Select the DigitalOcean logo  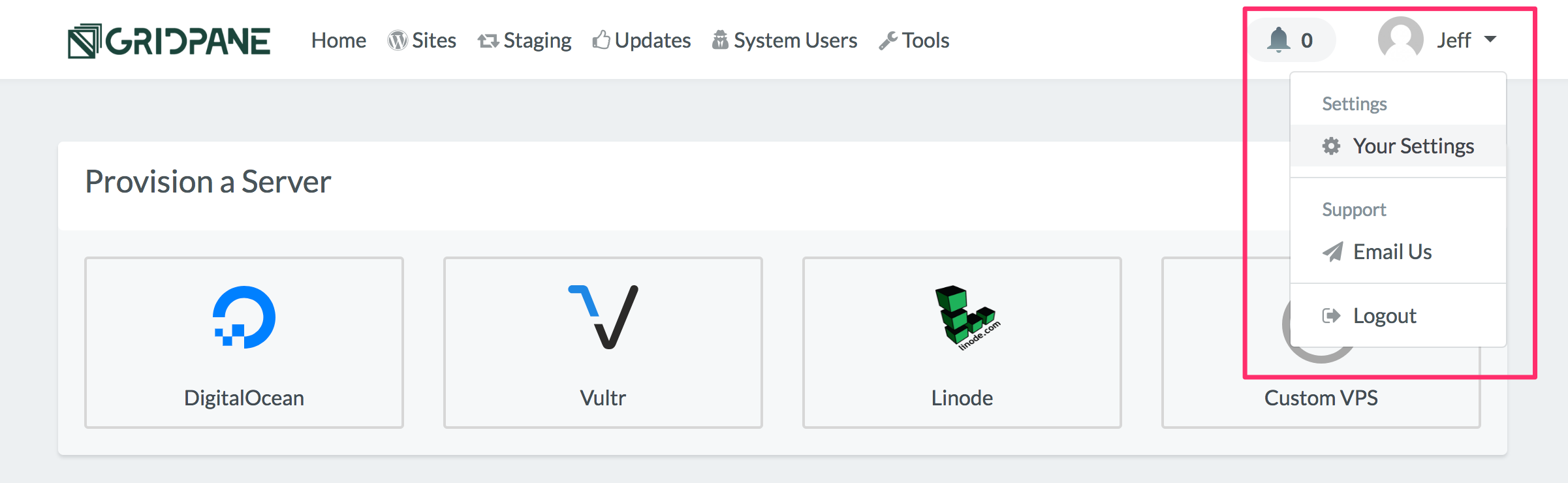(x=244, y=317)
